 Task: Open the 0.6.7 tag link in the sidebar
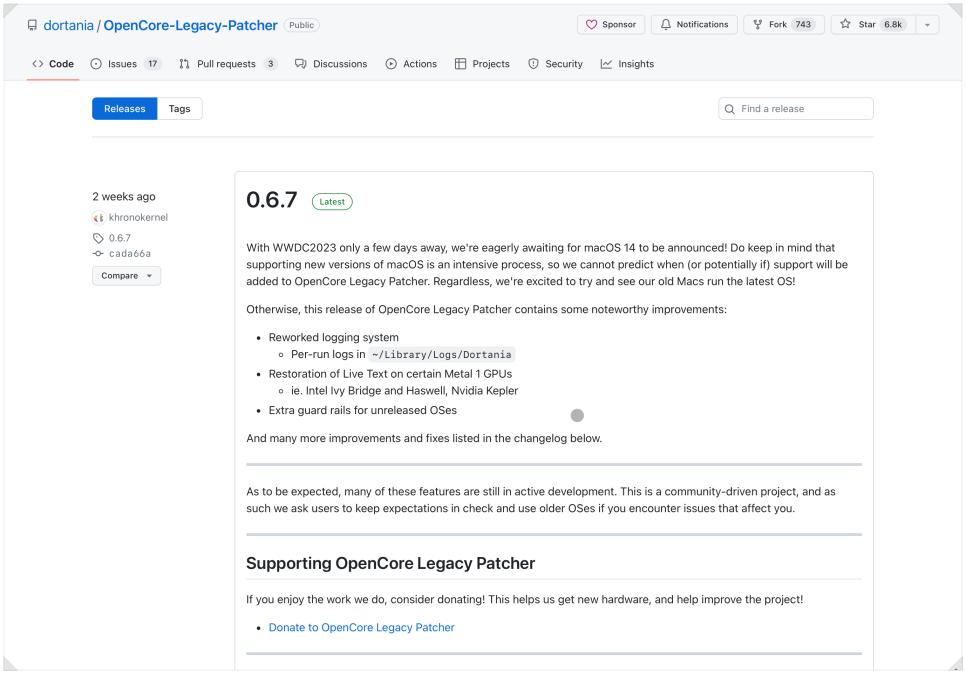pyautogui.click(x=120, y=238)
